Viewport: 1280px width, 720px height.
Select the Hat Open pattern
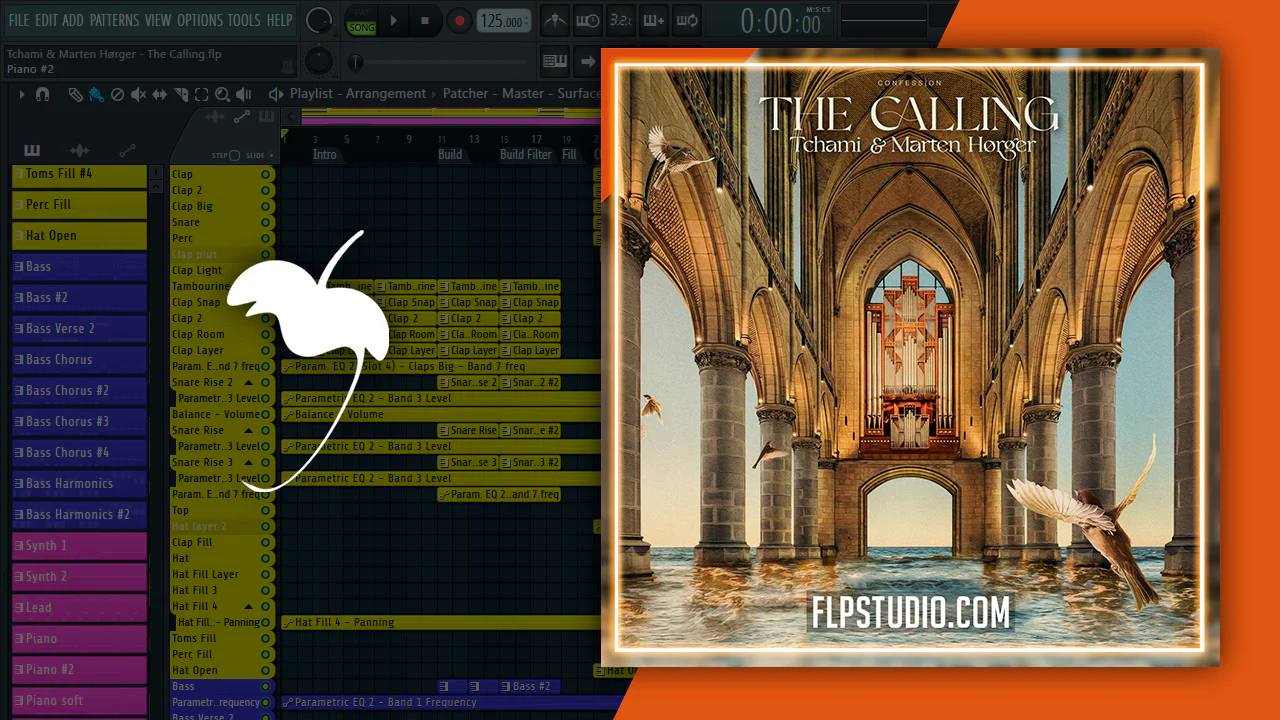pos(79,236)
